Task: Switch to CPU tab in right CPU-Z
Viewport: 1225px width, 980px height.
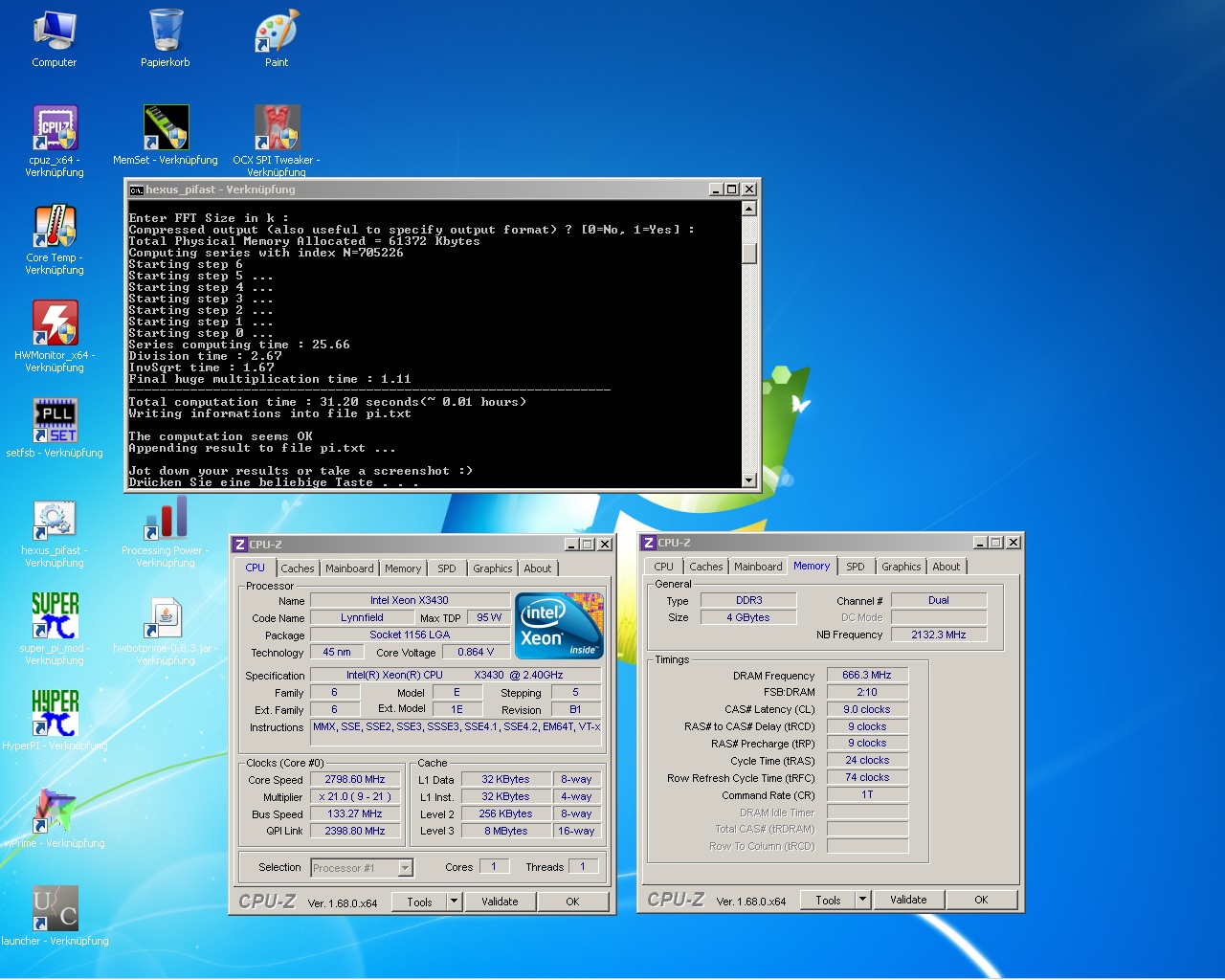Action: click(x=663, y=567)
